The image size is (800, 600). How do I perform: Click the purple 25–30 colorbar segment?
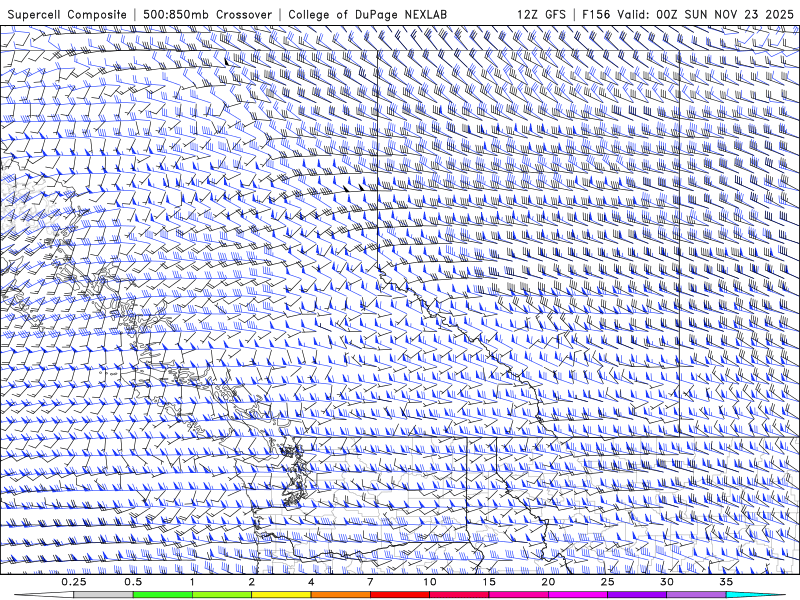(637, 595)
